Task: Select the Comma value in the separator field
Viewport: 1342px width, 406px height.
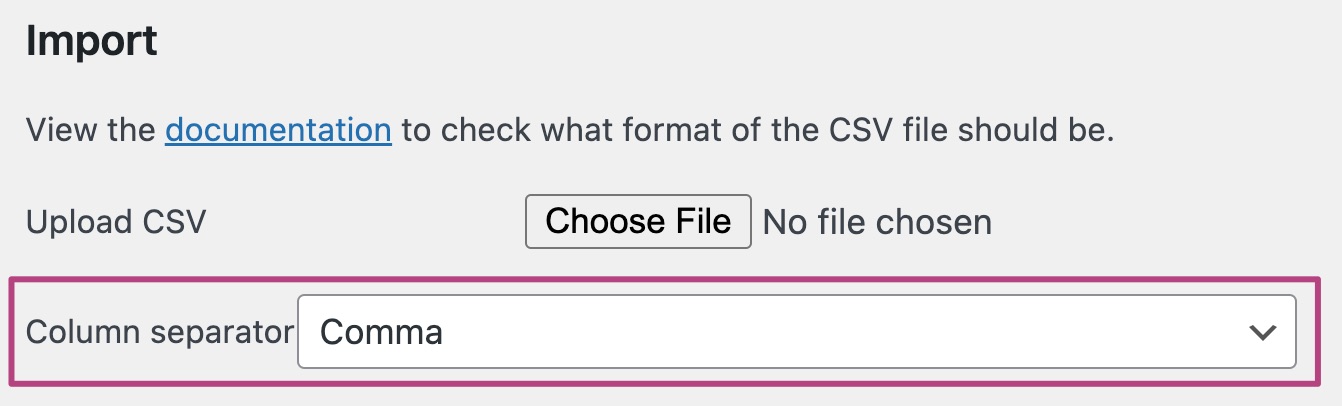Action: 383,332
